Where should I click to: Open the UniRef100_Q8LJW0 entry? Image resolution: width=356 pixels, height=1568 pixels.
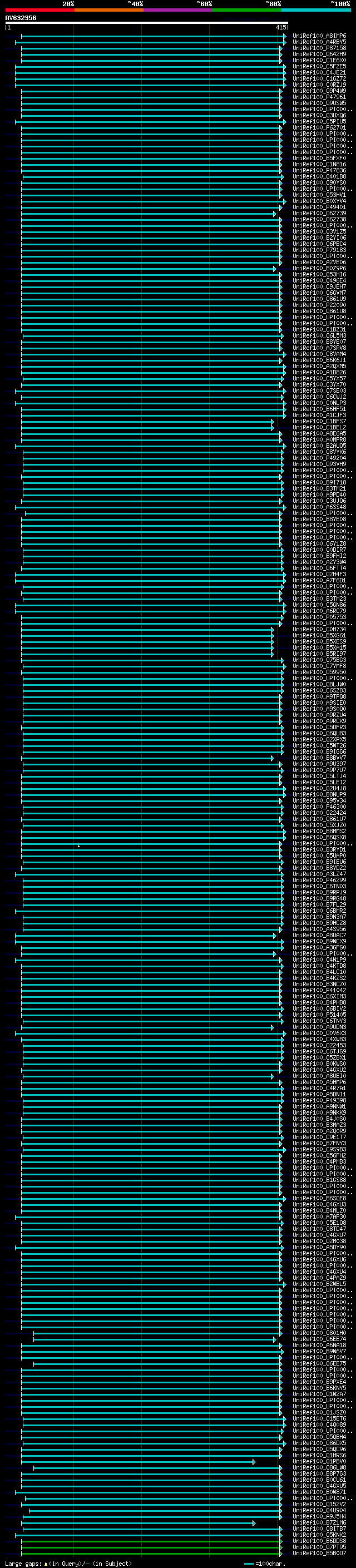[319, 685]
